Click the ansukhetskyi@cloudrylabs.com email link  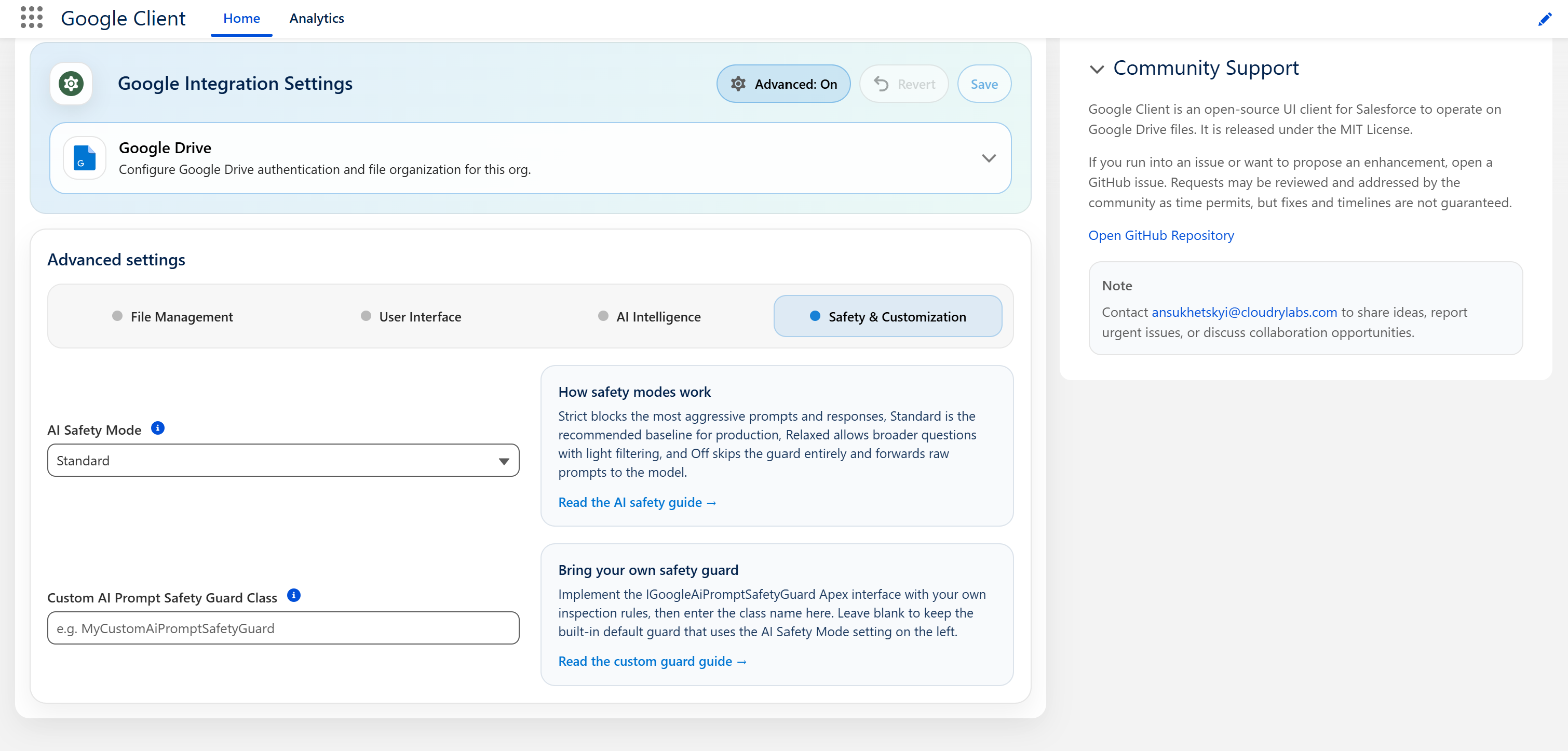click(1244, 313)
